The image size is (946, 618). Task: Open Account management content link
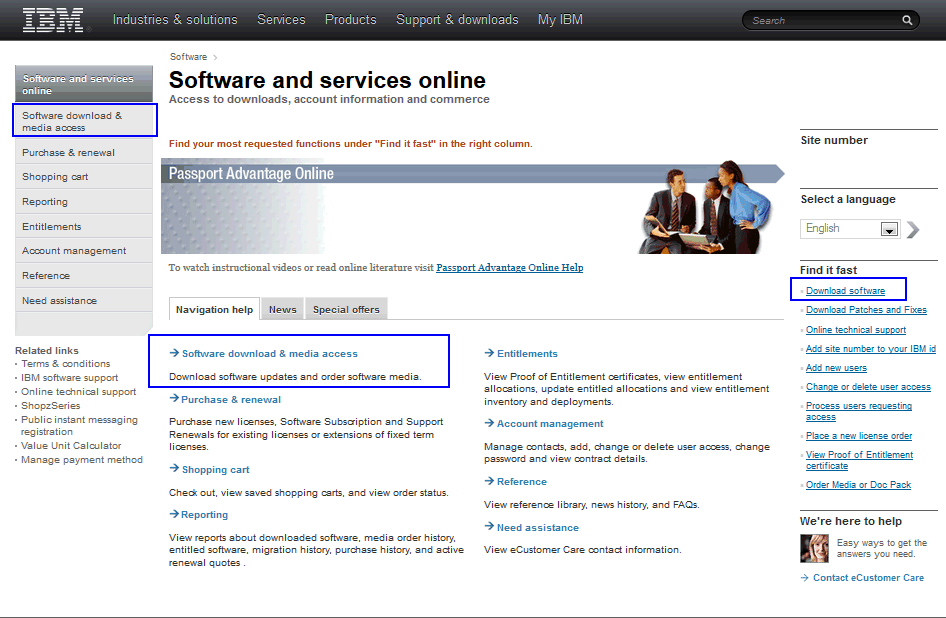(550, 424)
